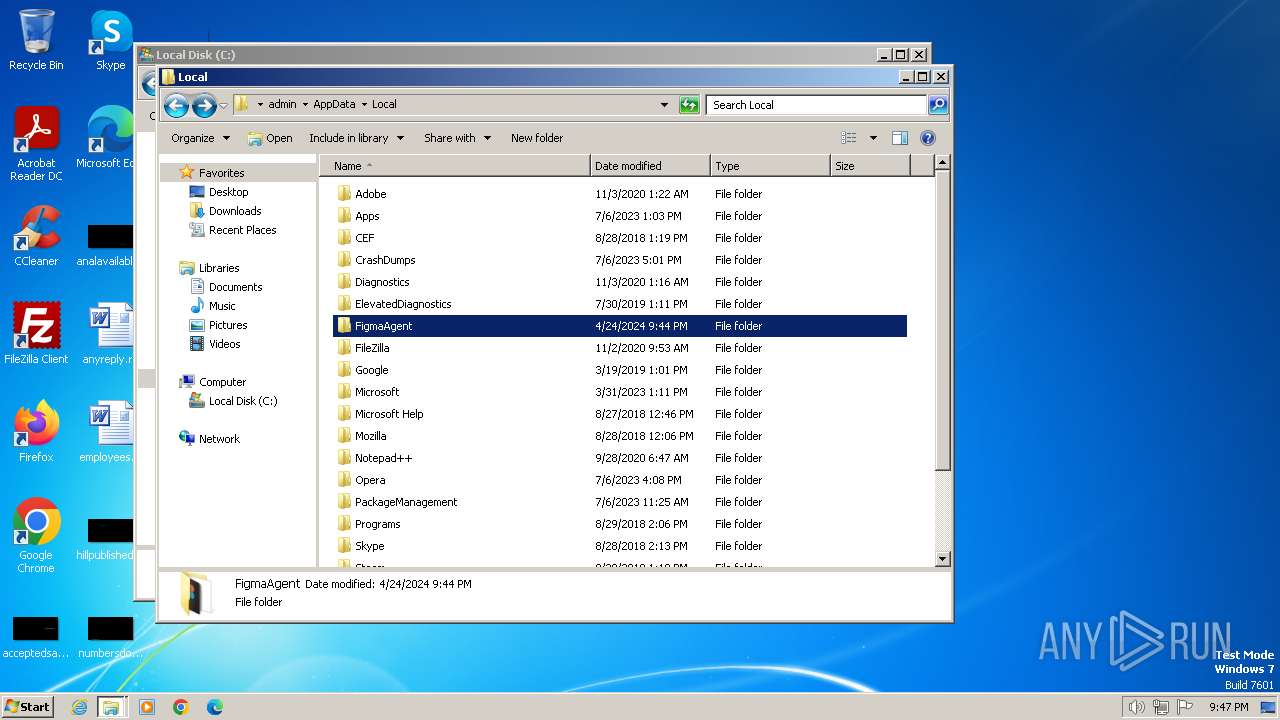
Task: Navigate to AppData in the breadcrumb
Action: pyautogui.click(x=334, y=105)
